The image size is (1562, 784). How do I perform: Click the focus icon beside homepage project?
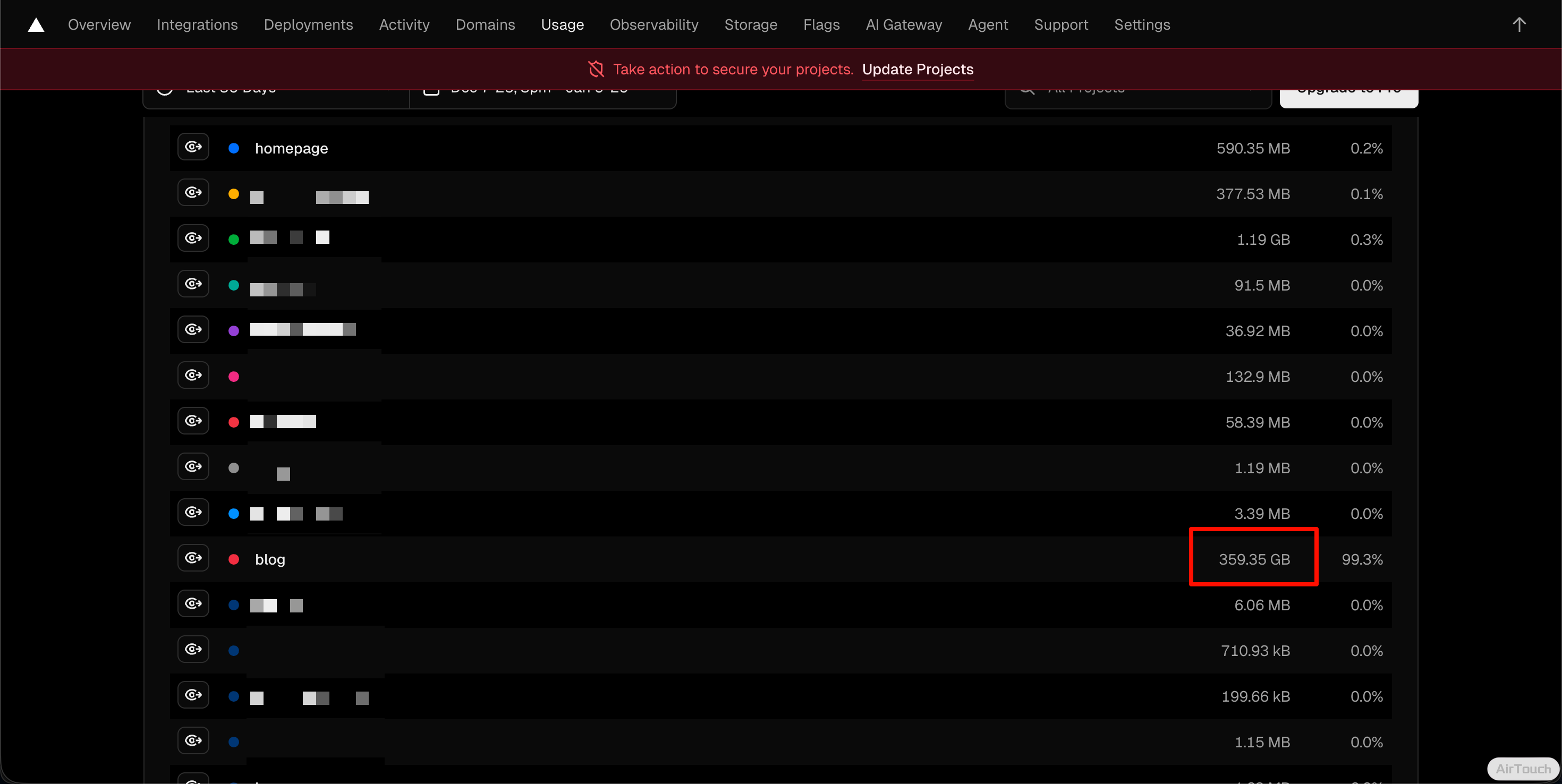pos(193,147)
